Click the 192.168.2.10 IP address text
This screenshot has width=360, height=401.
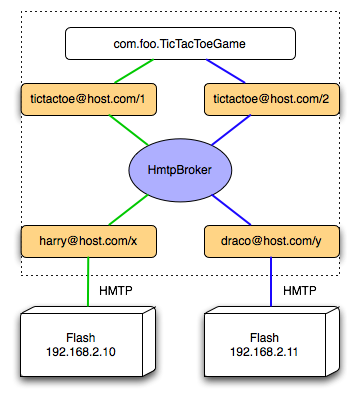coord(81,352)
